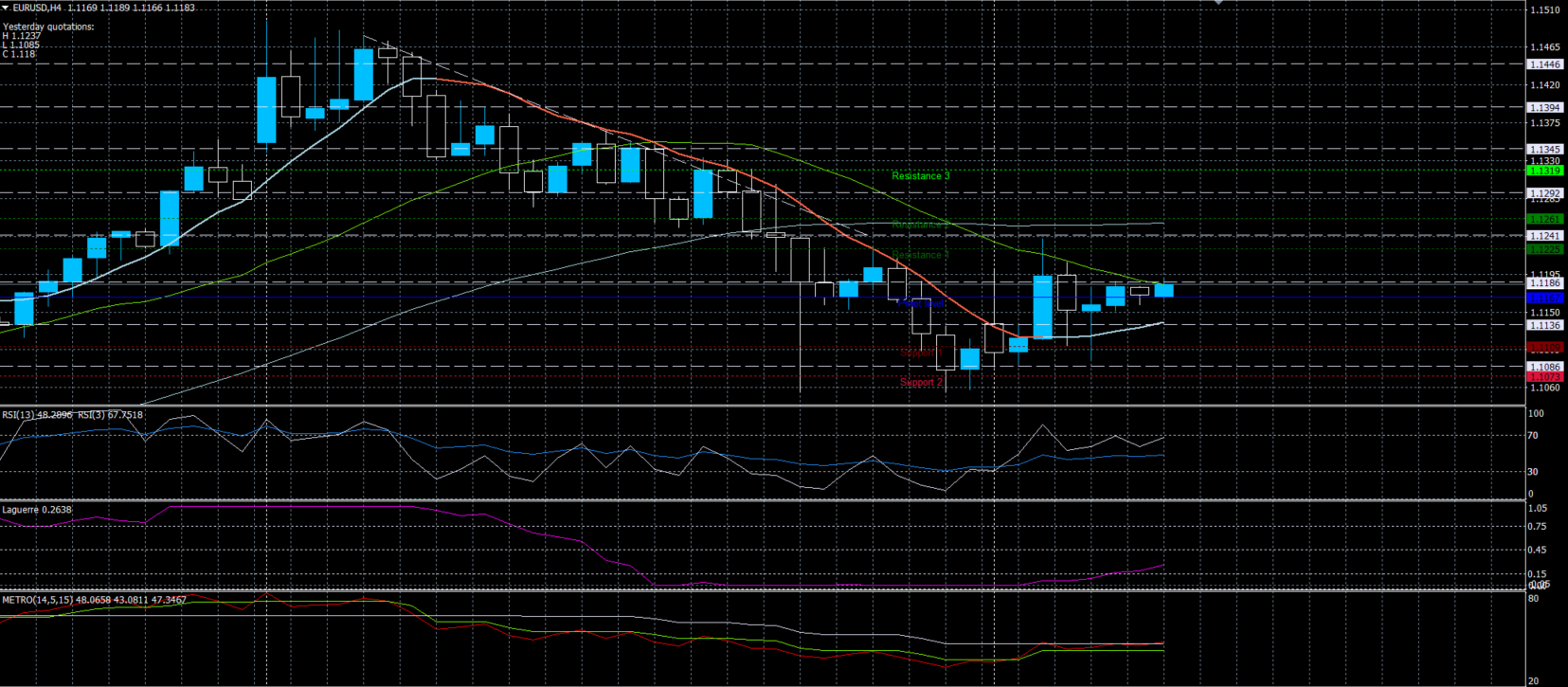Select the METRO scale value 80
Screen dimensions: 1568x687
tap(1534, 599)
